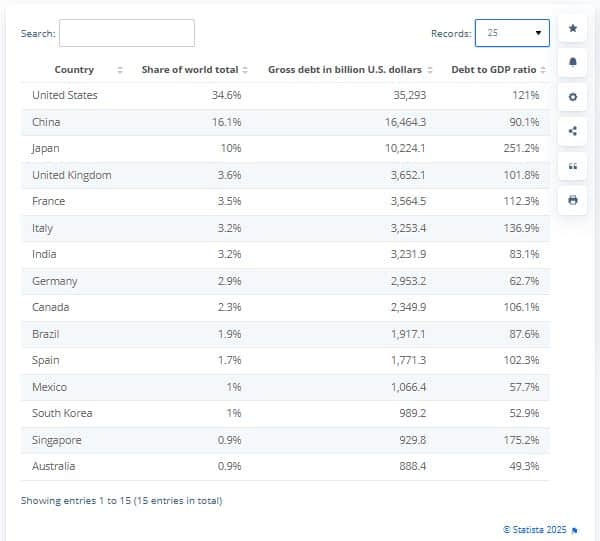Click sort arrows beside Gross debt header
Screen dimensions: 600x541
coord(431,70)
